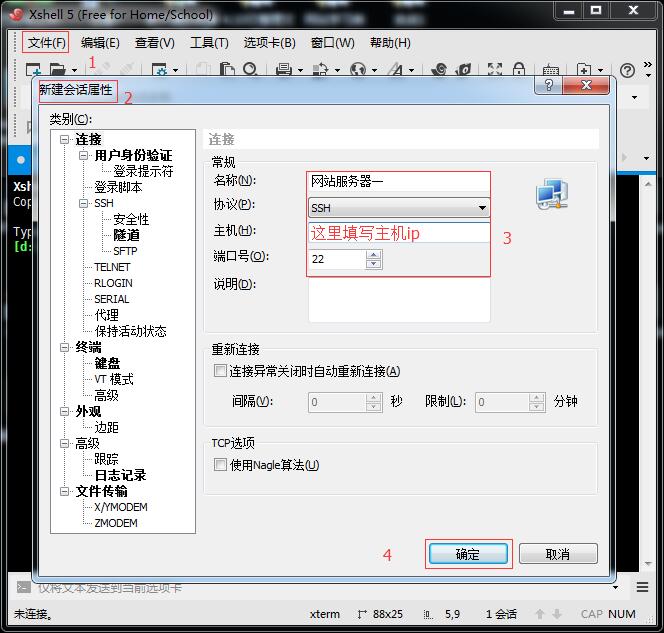664x633 pixels.
Task: Select 隧道 in category tree
Action: click(x=126, y=235)
